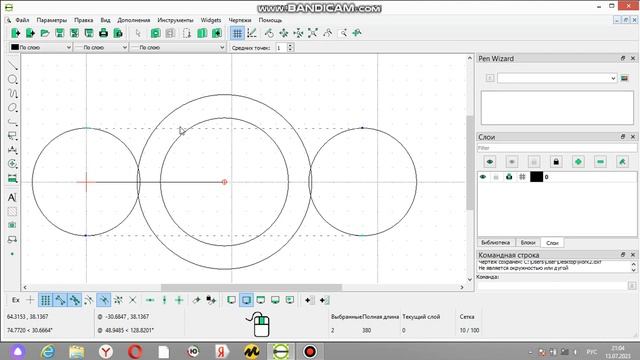Click the Zoom pan icon
640x360 pixels.
357,33
